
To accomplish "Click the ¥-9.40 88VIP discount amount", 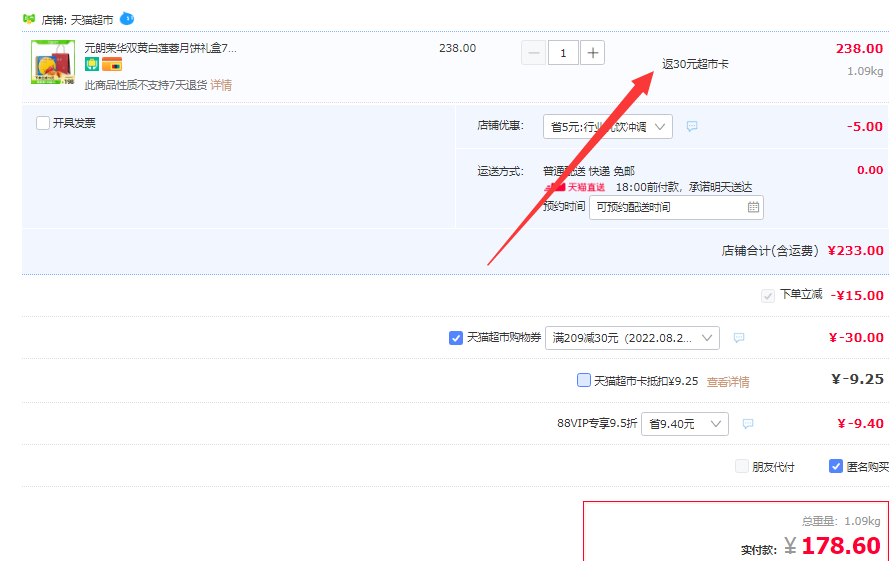I will pos(861,424).
